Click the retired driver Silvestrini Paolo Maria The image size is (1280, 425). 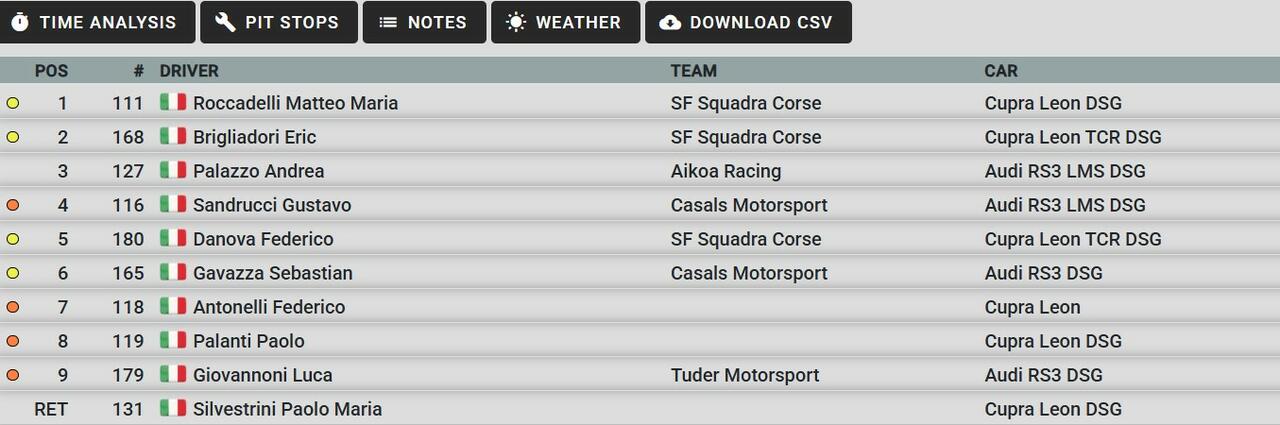tap(287, 409)
